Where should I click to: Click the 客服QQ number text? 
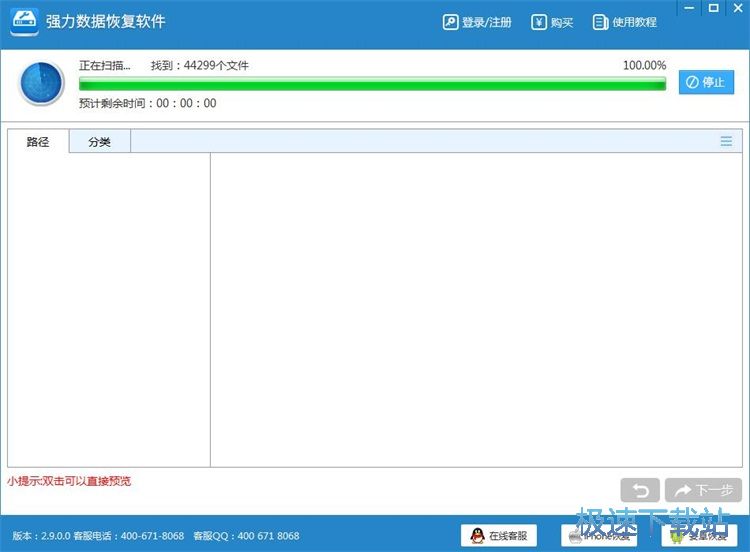click(x=246, y=536)
